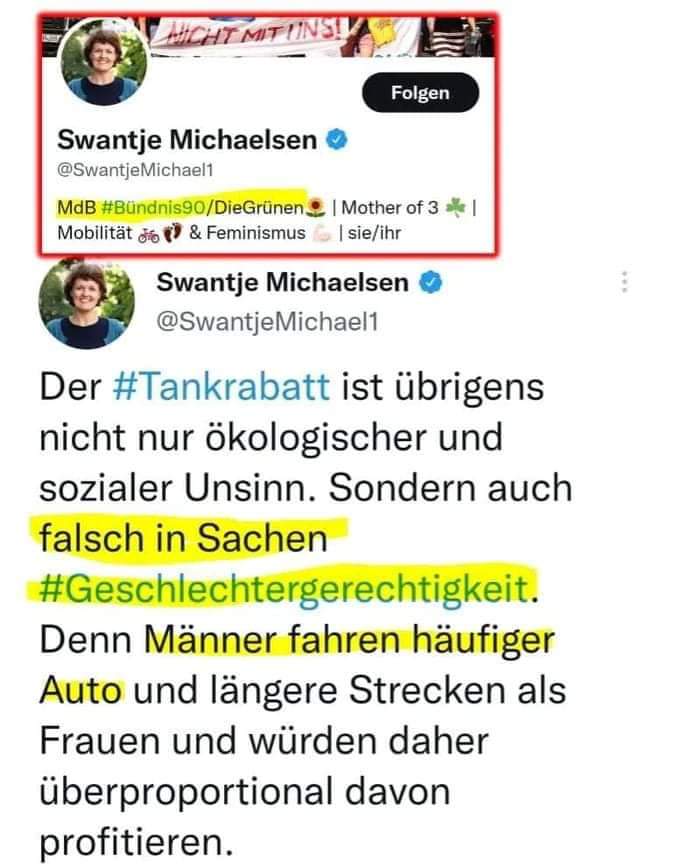Click the Swantje Michaelsen name in profile card
679x864 pixels.
pyautogui.click(x=187, y=139)
